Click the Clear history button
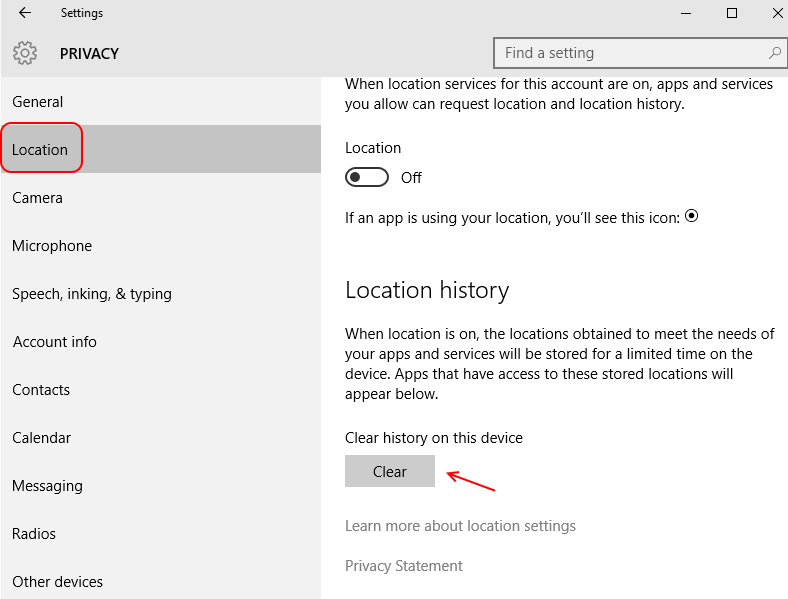The height and width of the screenshot is (599, 788). coord(389,471)
